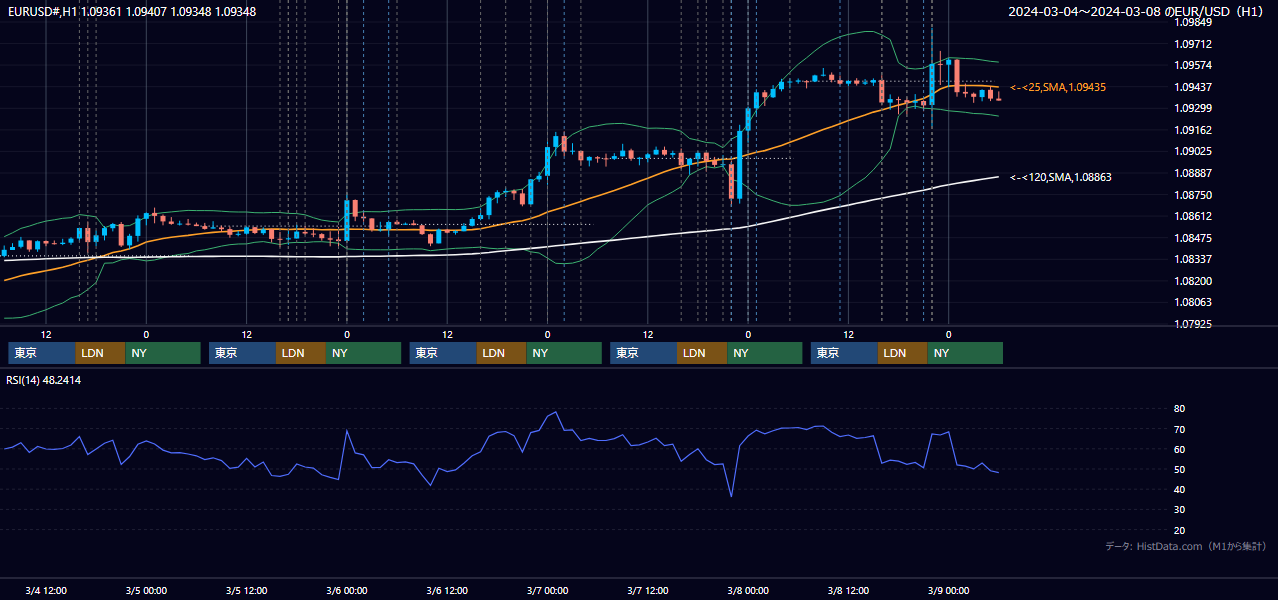
Task: Select the 3/6 00:00 time label
Action: pyautogui.click(x=347, y=591)
